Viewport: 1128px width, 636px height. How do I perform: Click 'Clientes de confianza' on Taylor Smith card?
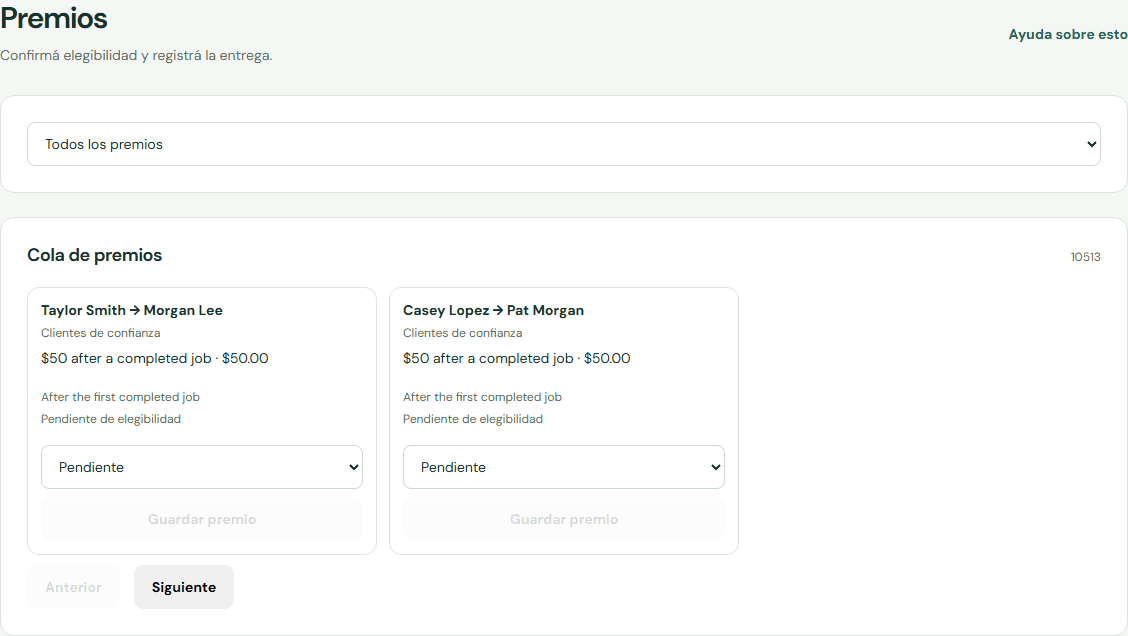[x=101, y=333]
